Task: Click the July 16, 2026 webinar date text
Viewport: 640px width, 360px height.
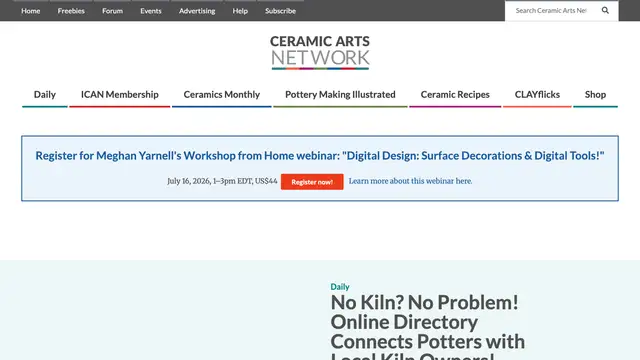Action: click(222, 181)
